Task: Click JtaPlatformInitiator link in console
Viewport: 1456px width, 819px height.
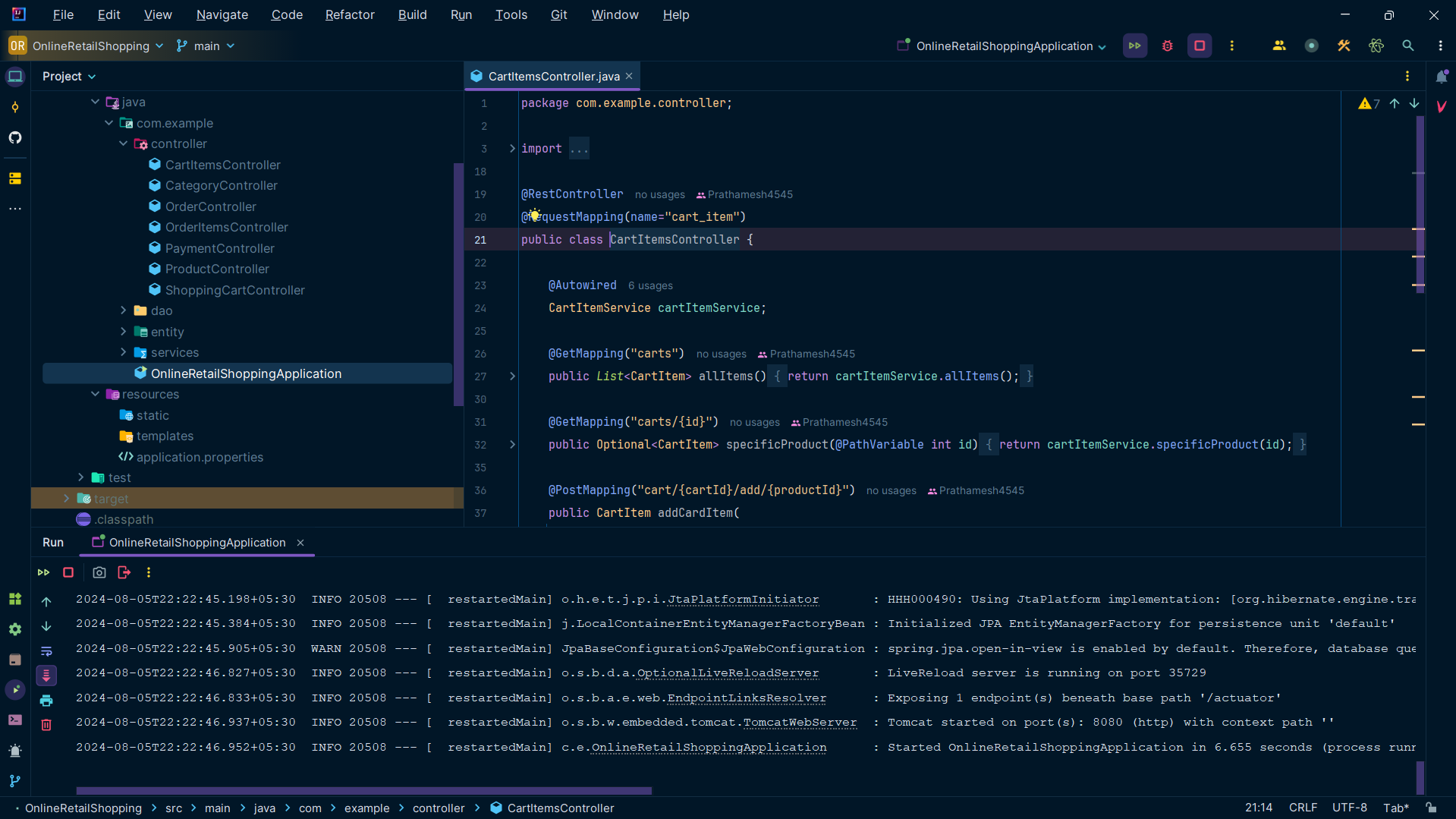Action: [x=743, y=600]
